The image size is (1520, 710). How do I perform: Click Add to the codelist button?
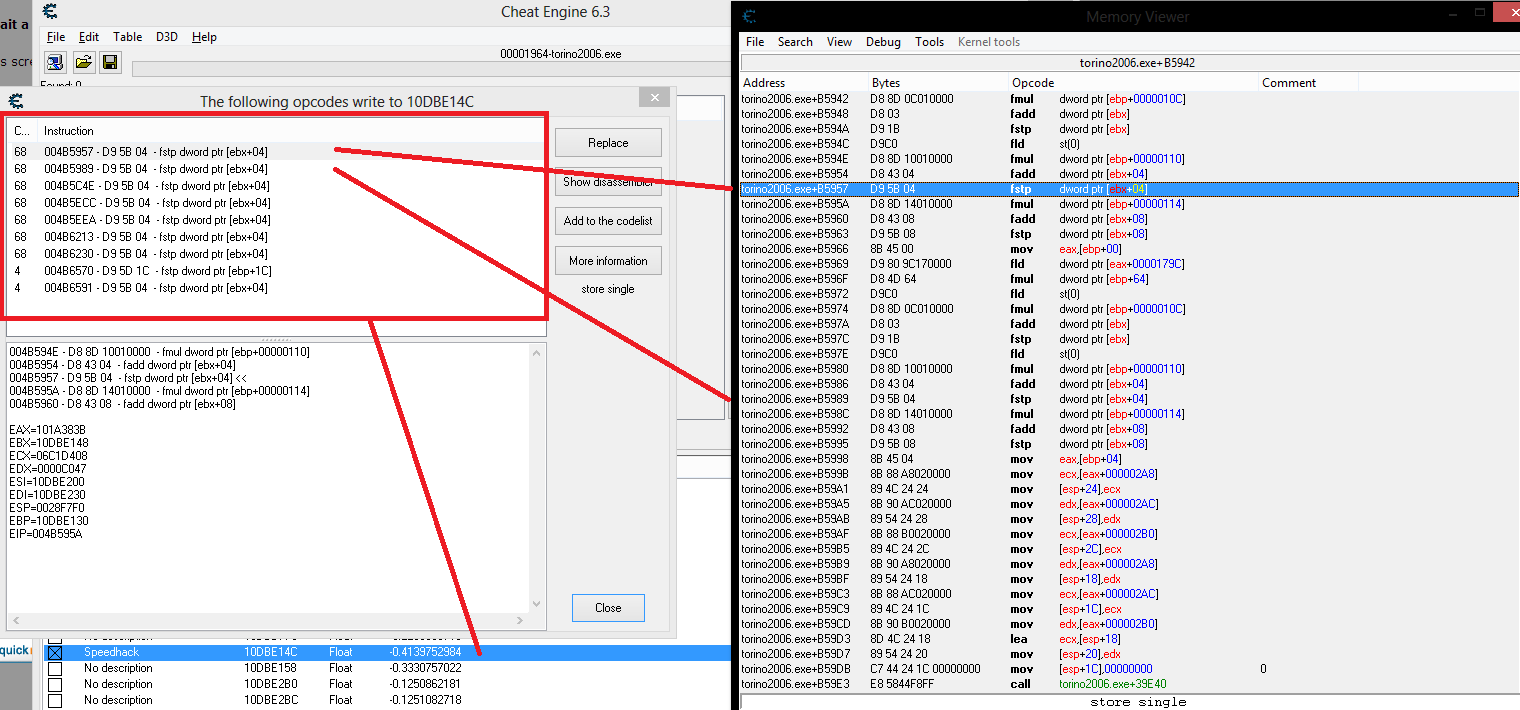[x=608, y=221]
